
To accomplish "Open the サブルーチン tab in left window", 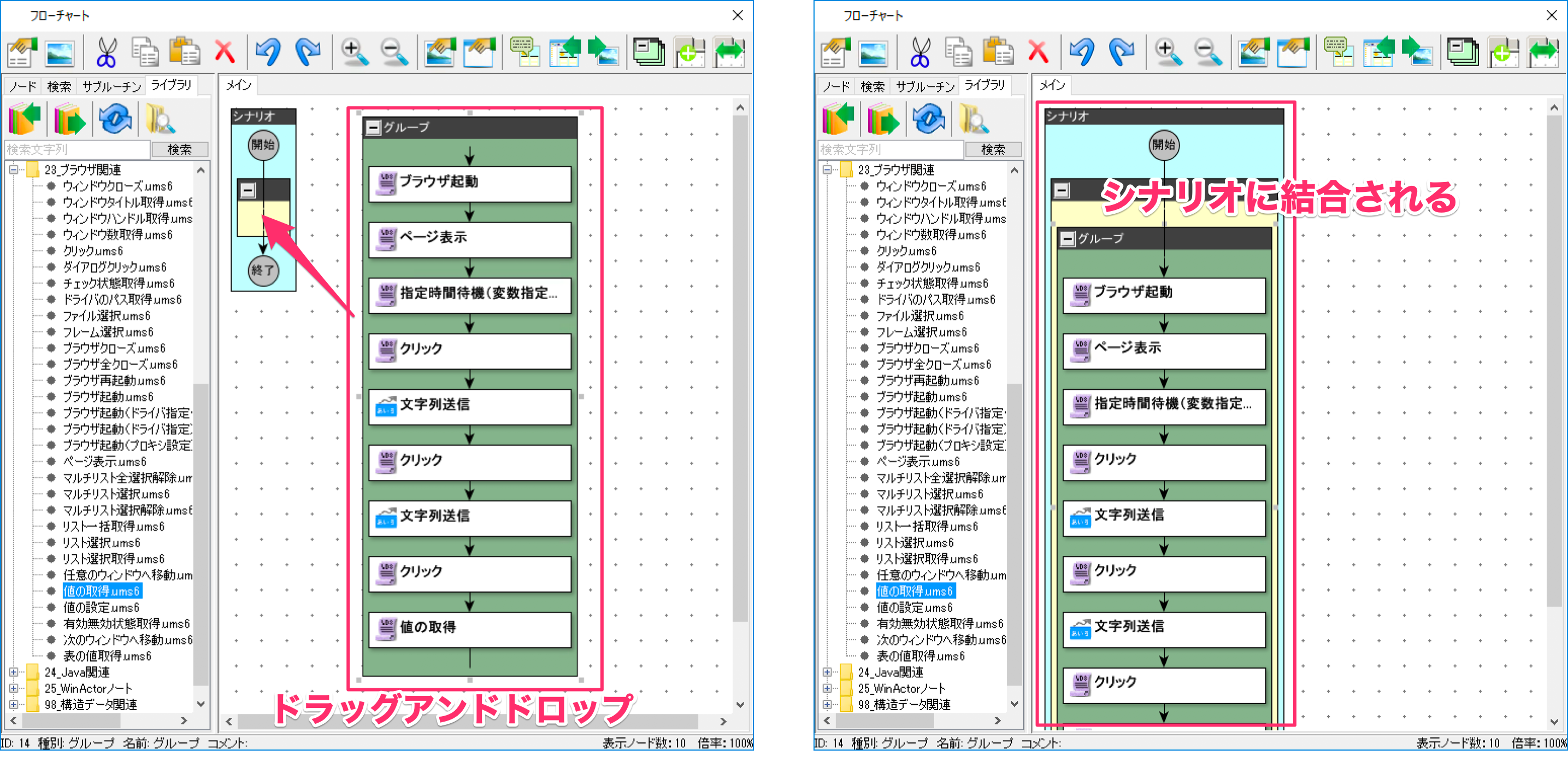I will pos(111,86).
